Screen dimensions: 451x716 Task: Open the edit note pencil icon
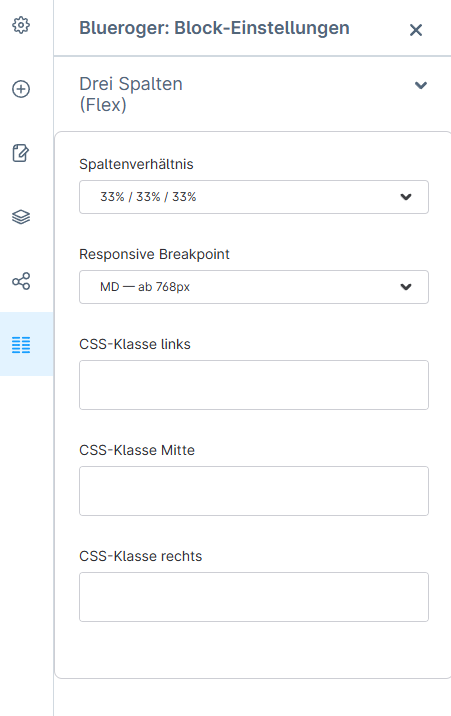(x=21, y=153)
